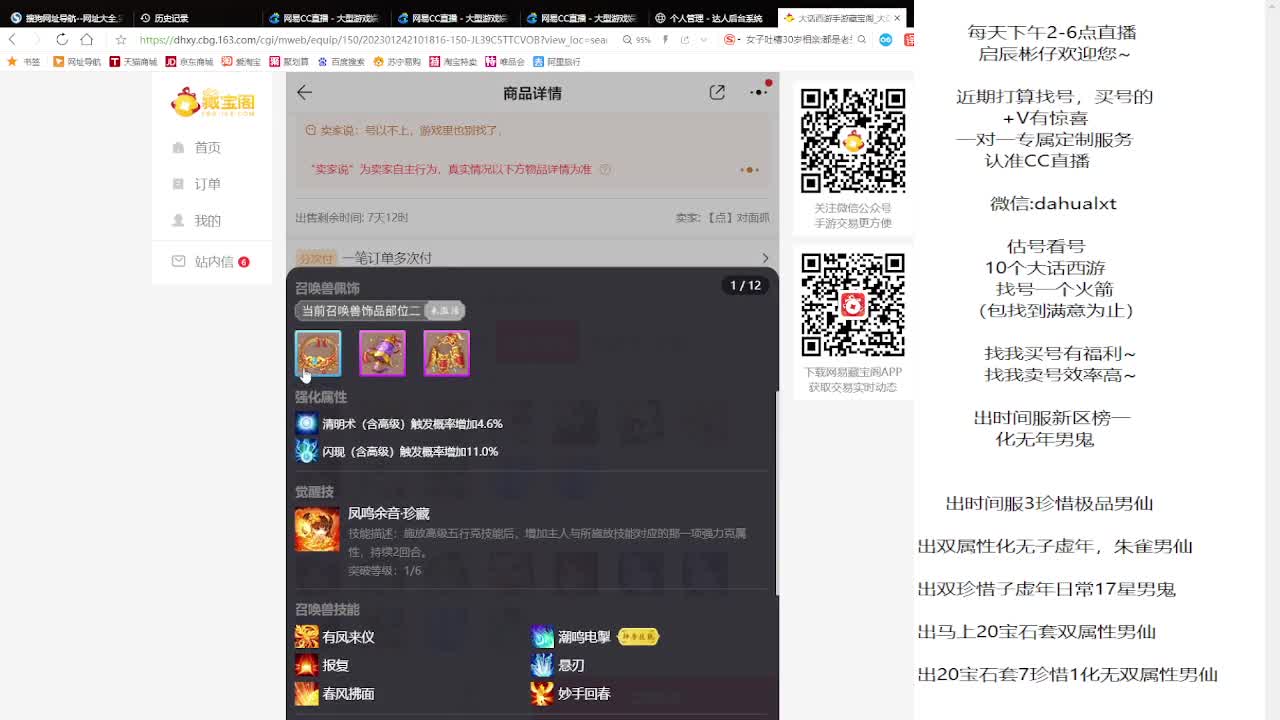Open the 天猫商城 bookmark
1280x720 pixels.
[133, 62]
